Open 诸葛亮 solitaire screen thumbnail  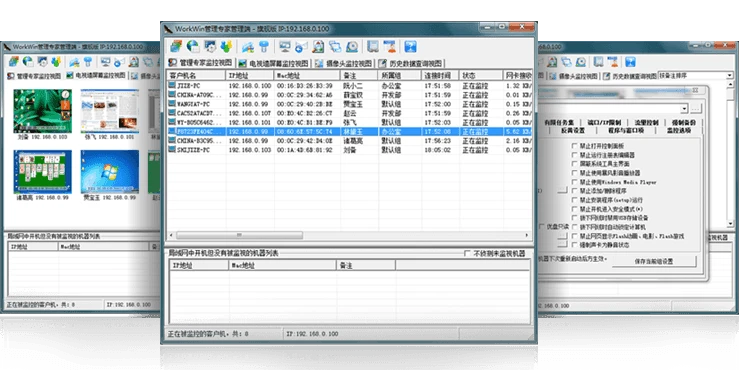(x=42, y=172)
